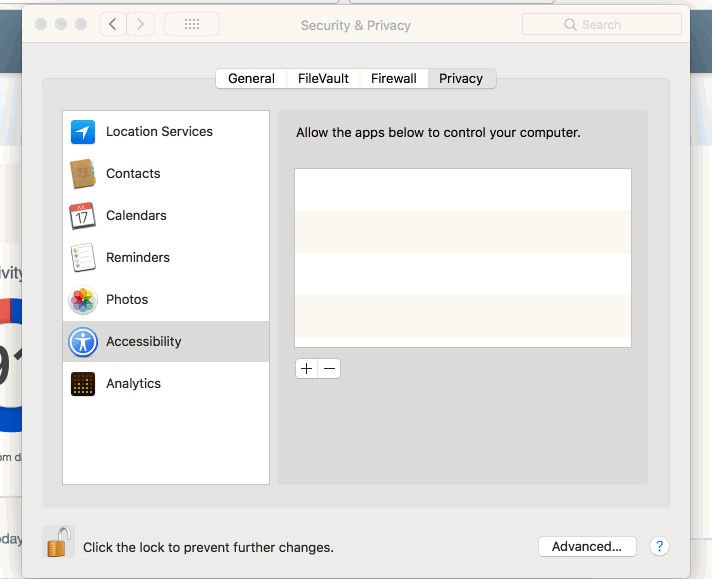Select Contacts label in privacy list
Image resolution: width=712 pixels, height=579 pixels.
tap(133, 173)
